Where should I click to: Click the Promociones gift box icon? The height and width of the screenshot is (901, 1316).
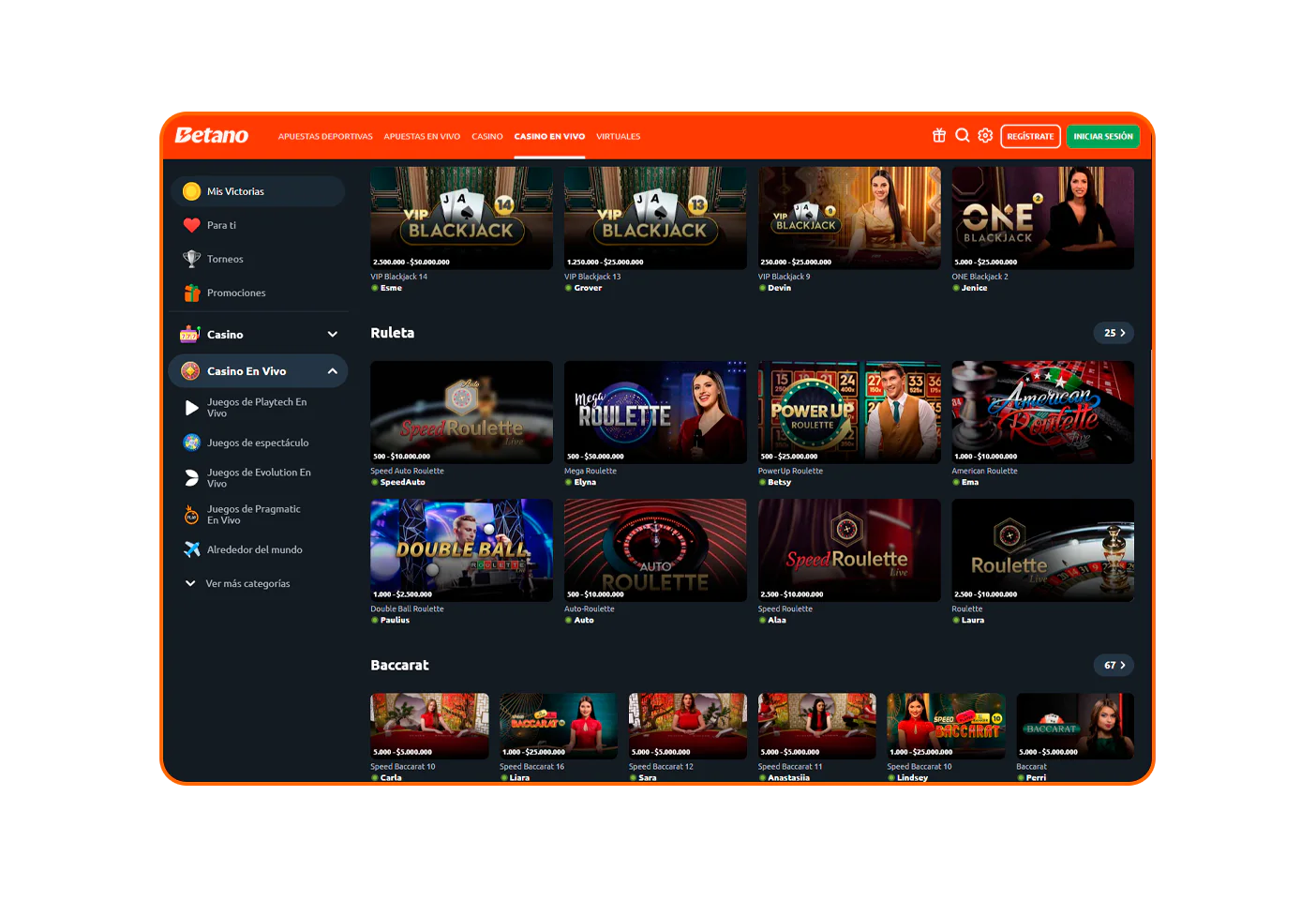[x=191, y=293]
